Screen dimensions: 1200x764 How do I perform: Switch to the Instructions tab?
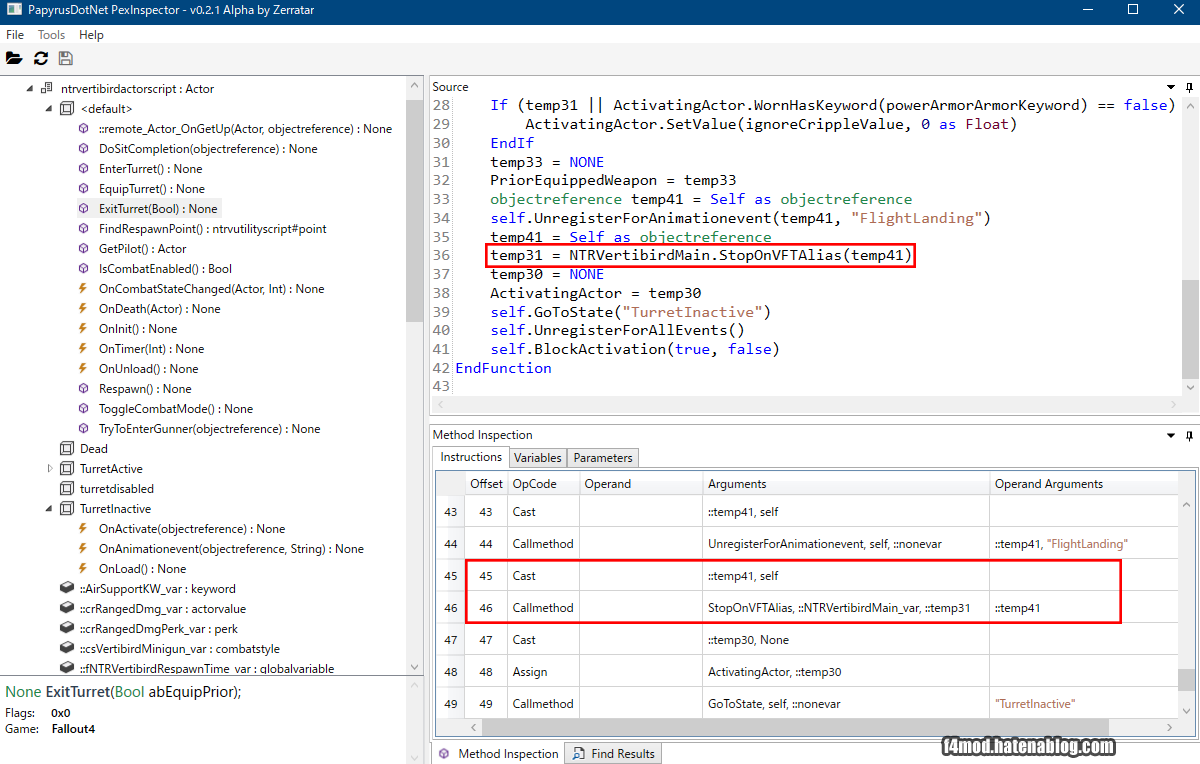pyautogui.click(x=472, y=457)
